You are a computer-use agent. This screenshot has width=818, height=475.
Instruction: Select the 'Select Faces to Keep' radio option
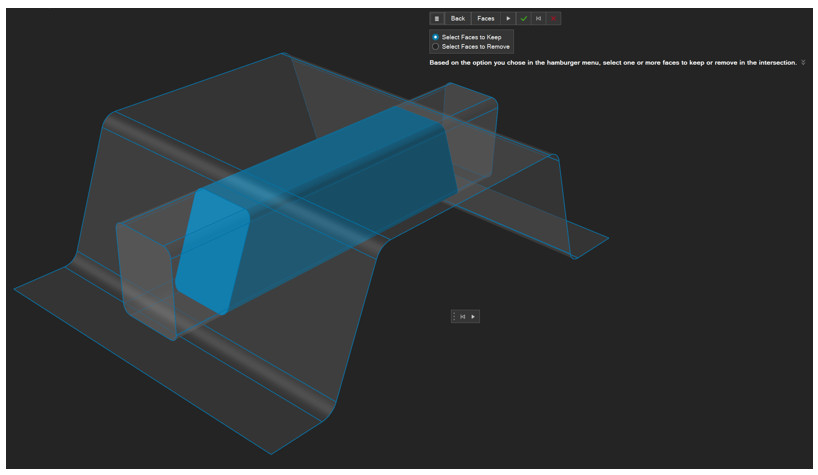pos(435,37)
